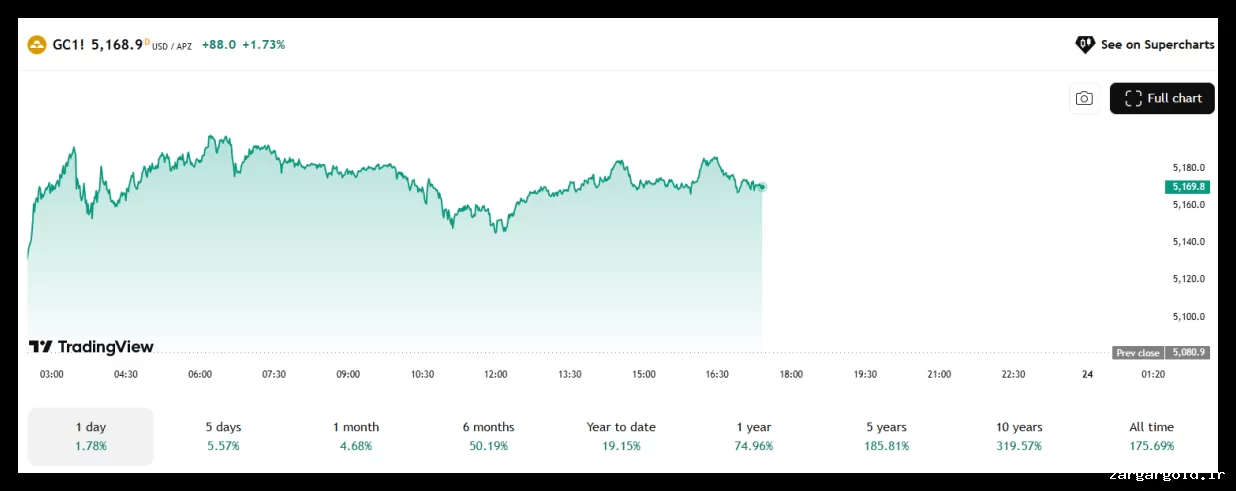Switch to All time range
1236x491 pixels.
1151,436
